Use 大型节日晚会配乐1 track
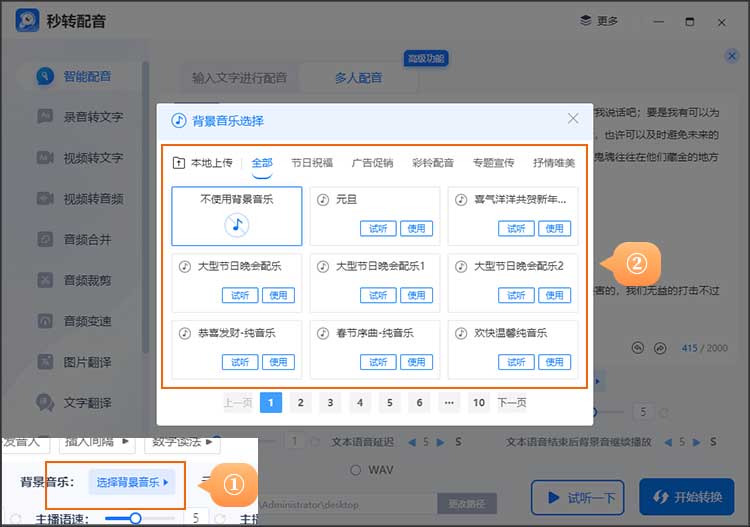The height and width of the screenshot is (527, 750). [x=416, y=296]
